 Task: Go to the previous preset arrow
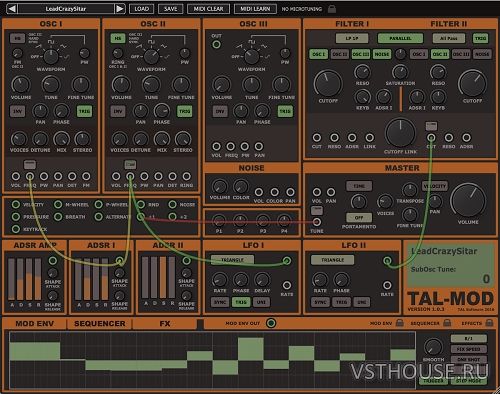pyautogui.click(x=12, y=9)
